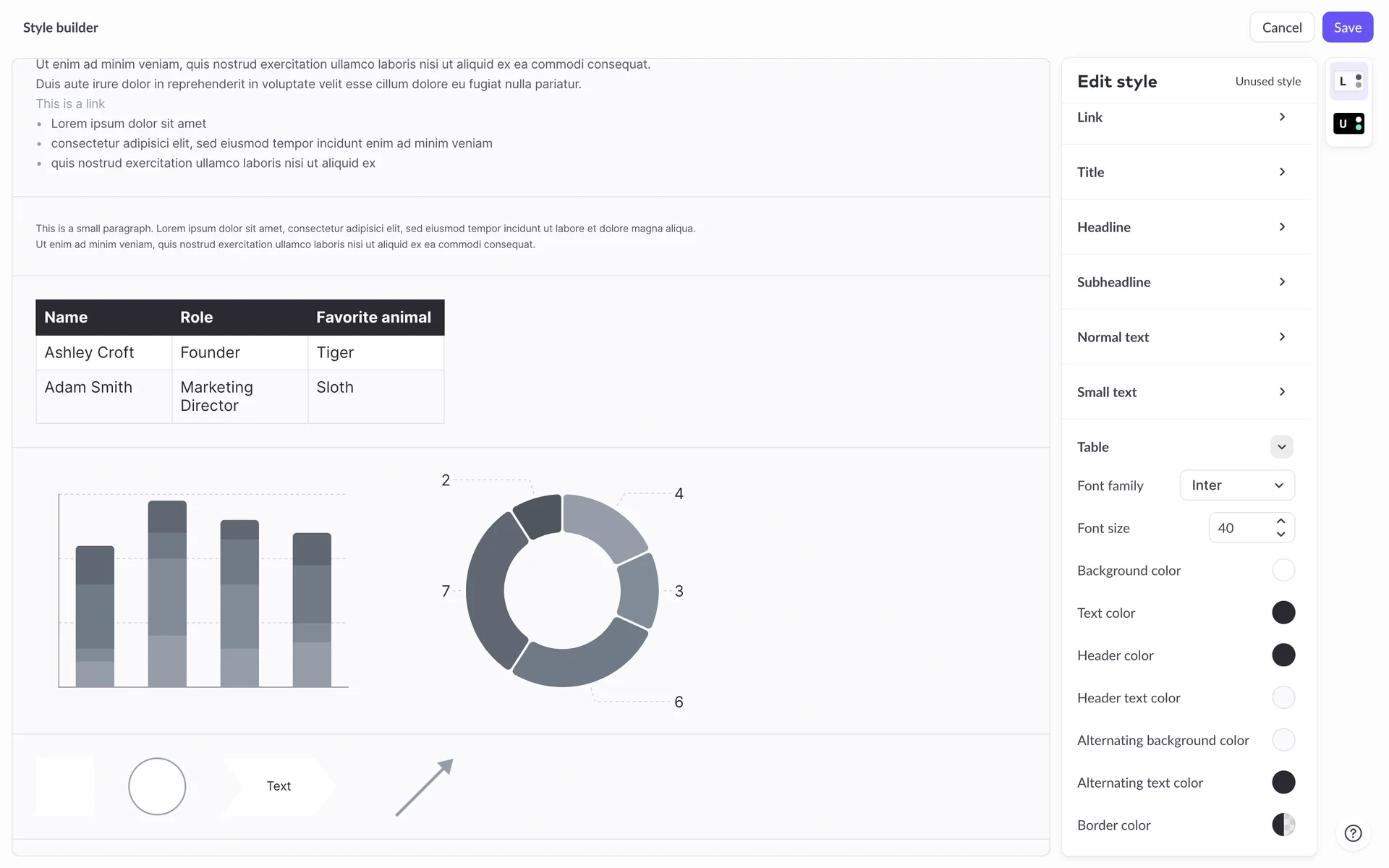Open the help question mark icon
This screenshot has height=868, width=1389.
pyautogui.click(x=1353, y=833)
